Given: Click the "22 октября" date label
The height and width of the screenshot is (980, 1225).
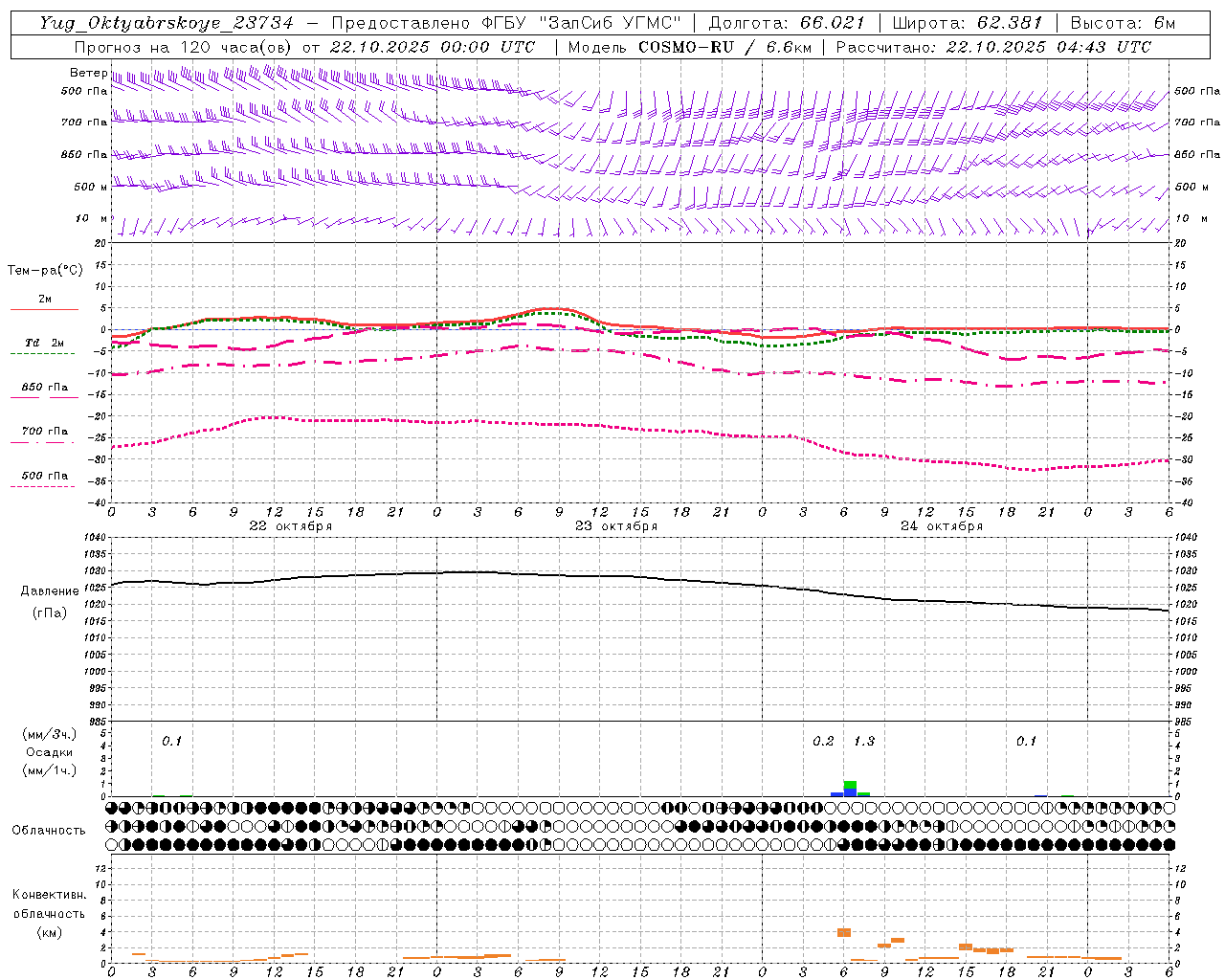Looking at the screenshot, I should [x=291, y=526].
